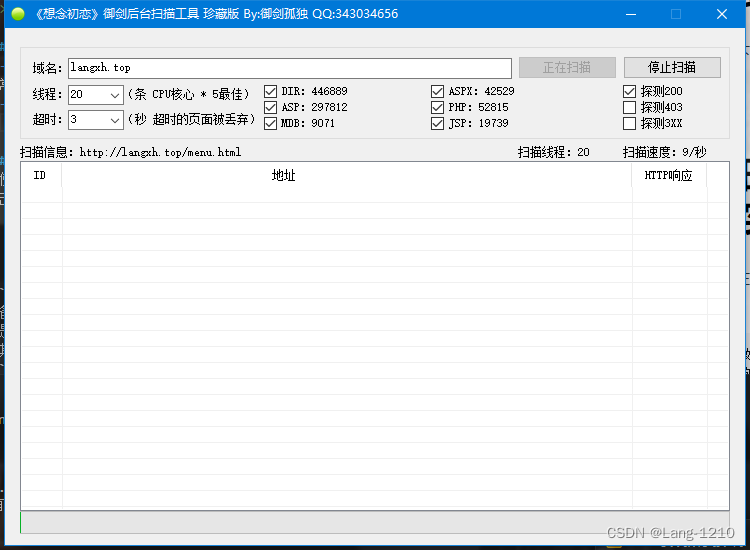Minimize the scanner window
This screenshot has width=750, height=550.
(631, 14)
